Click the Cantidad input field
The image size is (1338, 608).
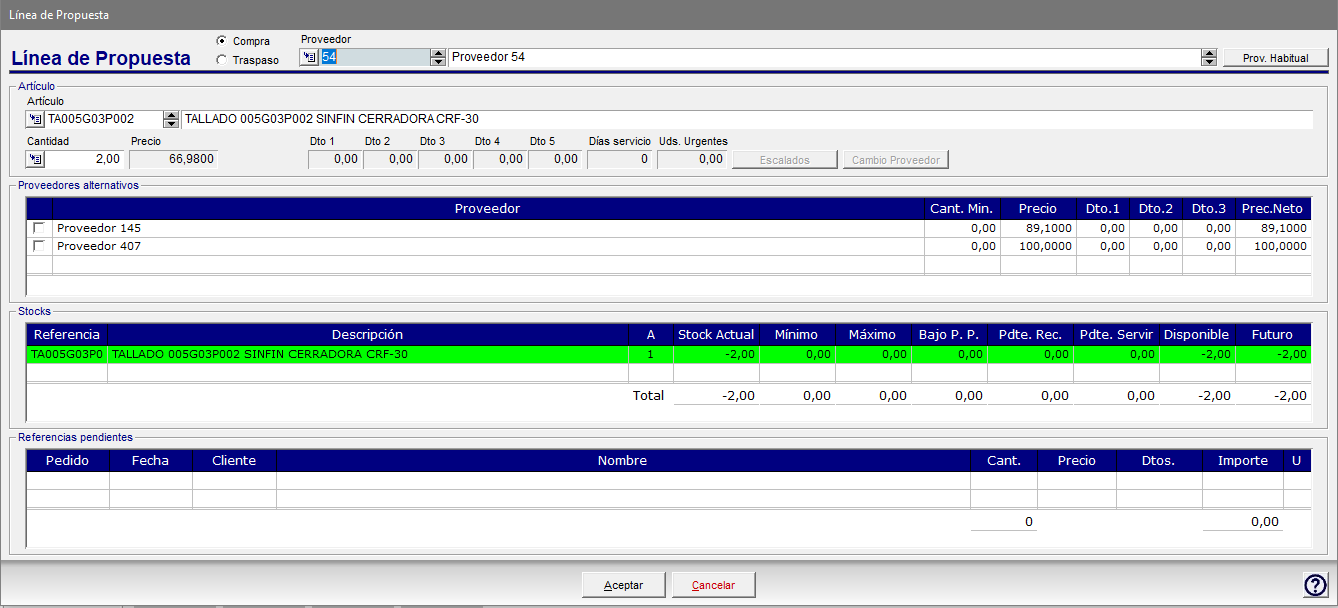coord(85,159)
